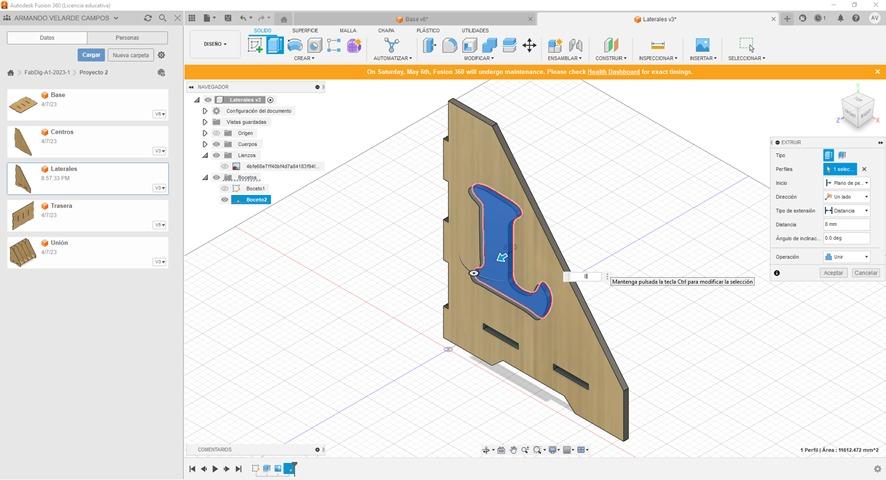The image size is (886, 480).
Task: Click the Orbit navigation icon
Action: tap(485, 450)
